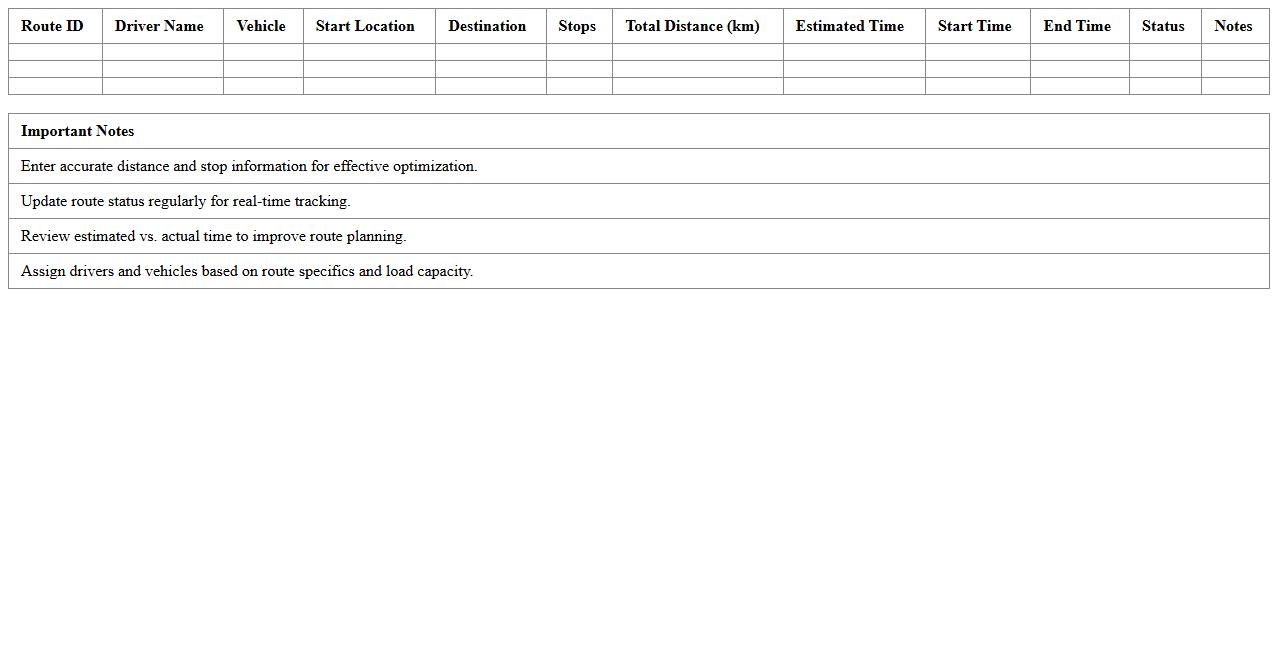Select the Estimated Time column header
Screen dimensions: 1278x650
pos(851,26)
